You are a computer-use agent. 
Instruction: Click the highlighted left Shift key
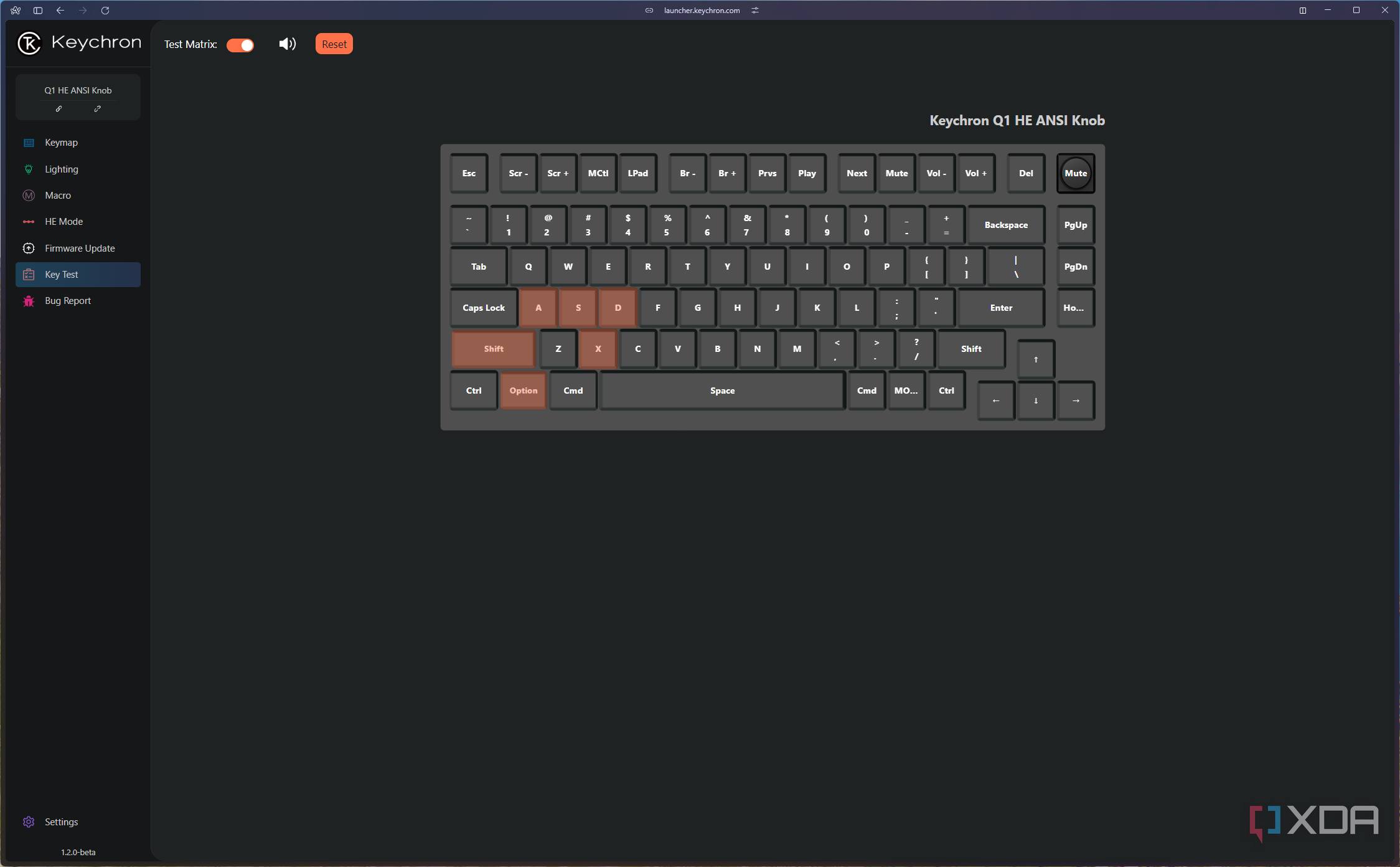493,349
